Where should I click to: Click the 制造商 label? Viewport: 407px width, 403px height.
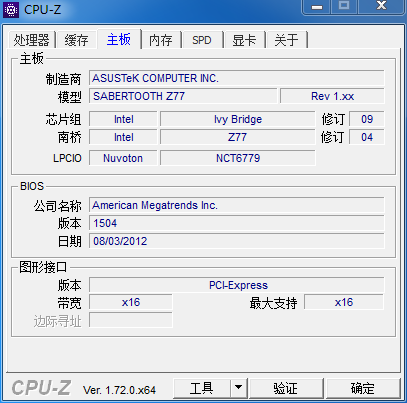[63, 79]
